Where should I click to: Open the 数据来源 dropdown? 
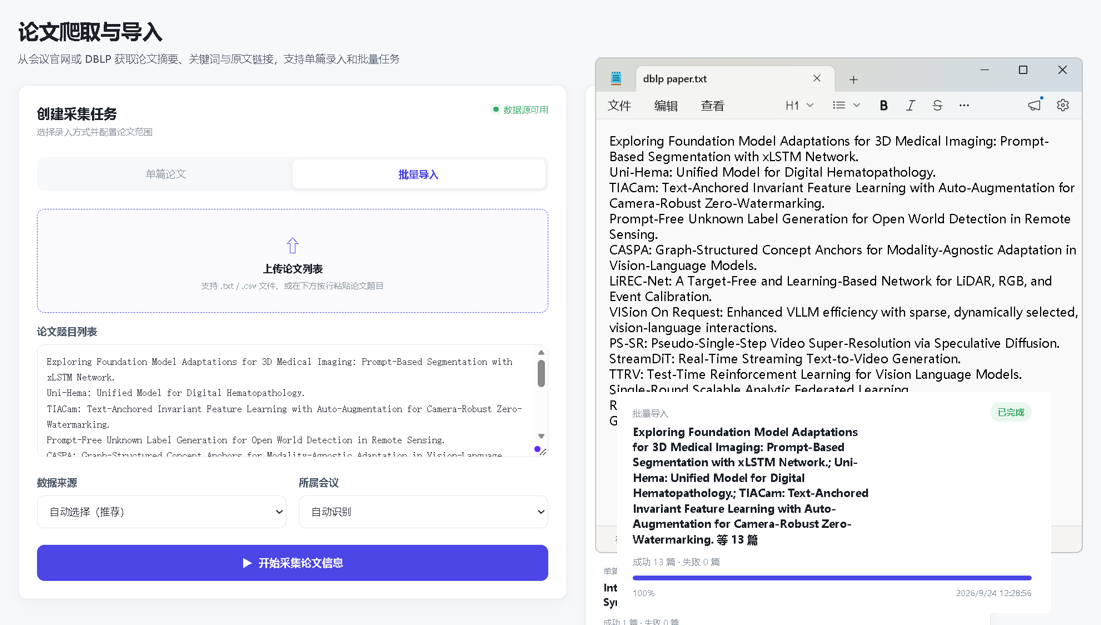(162, 512)
